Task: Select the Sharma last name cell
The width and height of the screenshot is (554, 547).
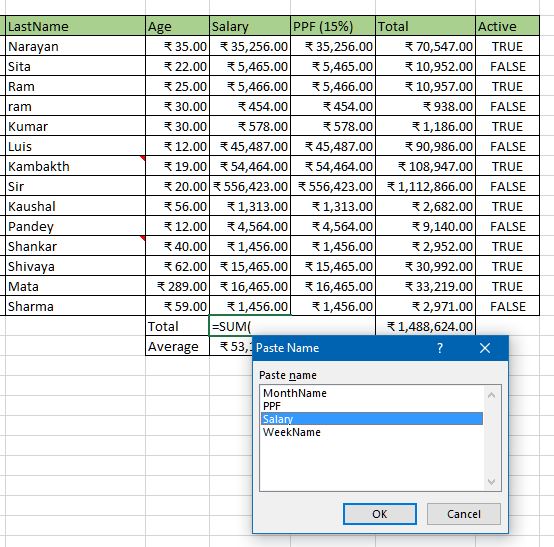Action: [75, 306]
